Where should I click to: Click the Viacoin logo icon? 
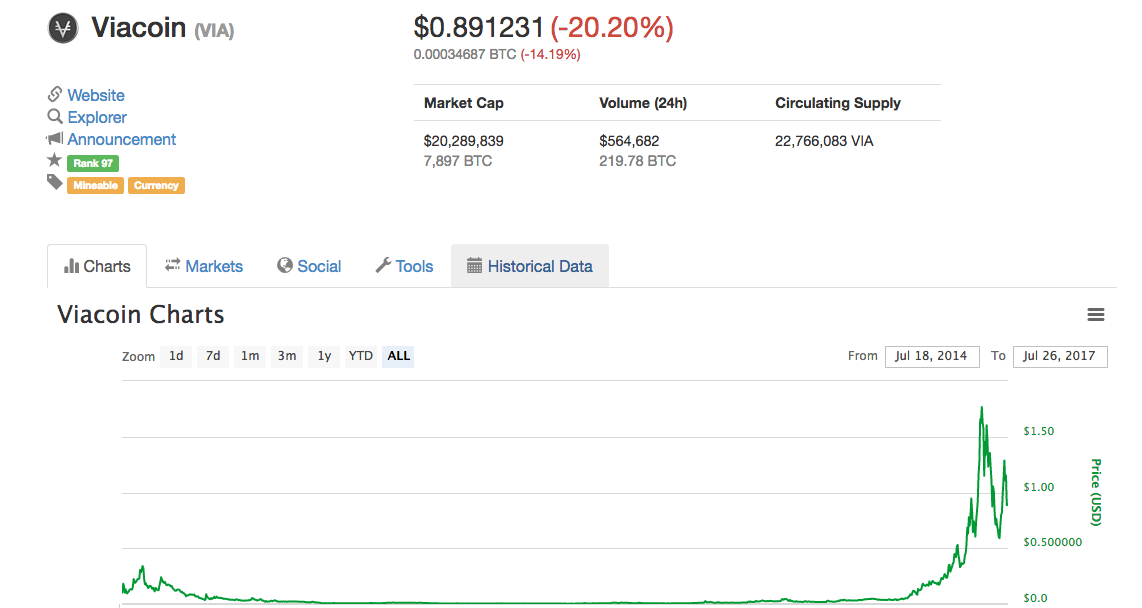click(x=63, y=29)
